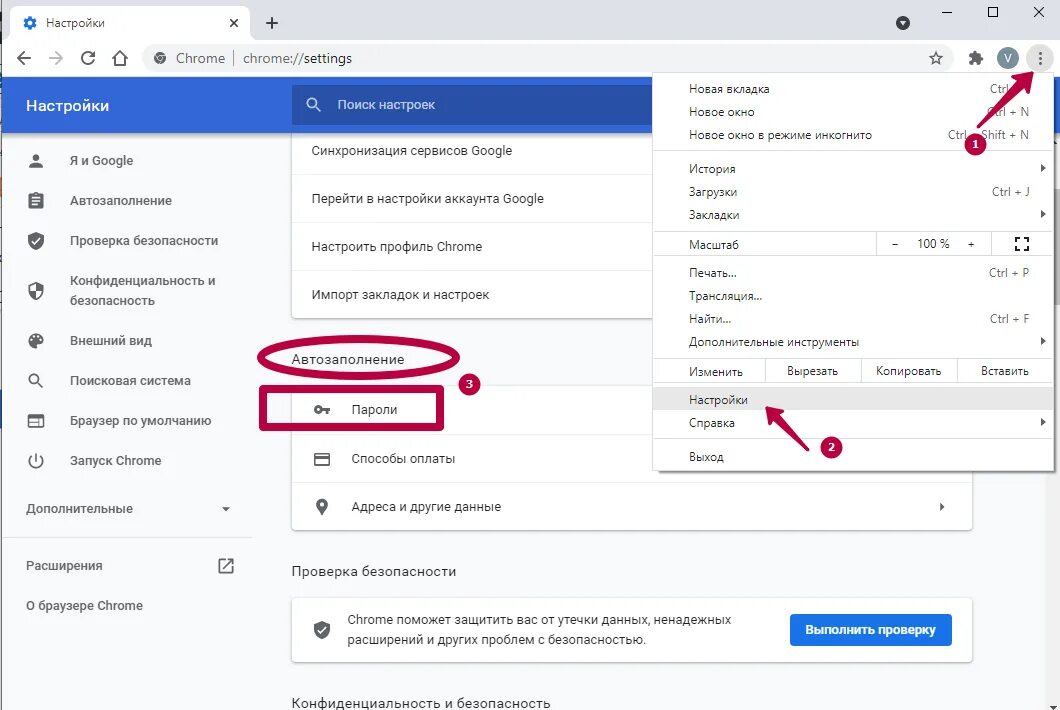The width and height of the screenshot is (1060, 710).
Task: Reload the page with the refresh icon
Action: pos(88,58)
